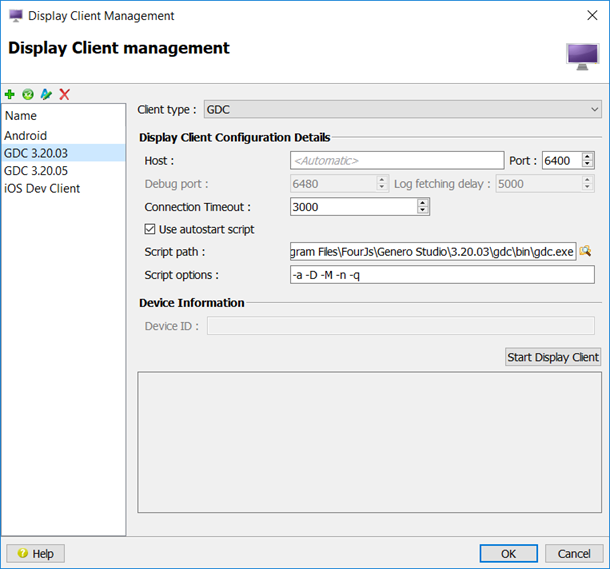Click the red X delete client icon
Screen dimensions: 610x569
(x=65, y=94)
